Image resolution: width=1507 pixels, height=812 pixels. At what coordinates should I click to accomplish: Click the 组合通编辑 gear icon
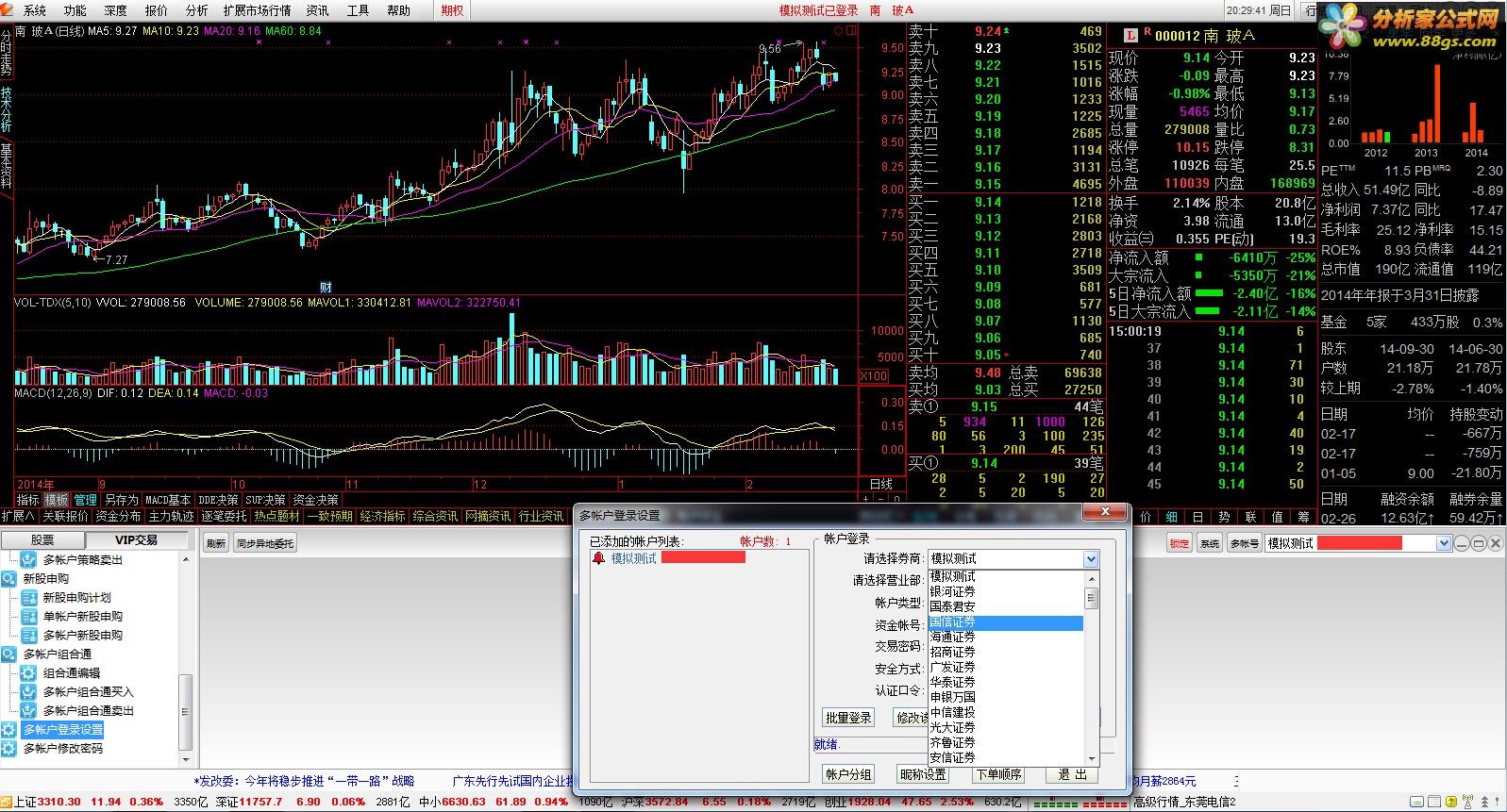[x=28, y=672]
